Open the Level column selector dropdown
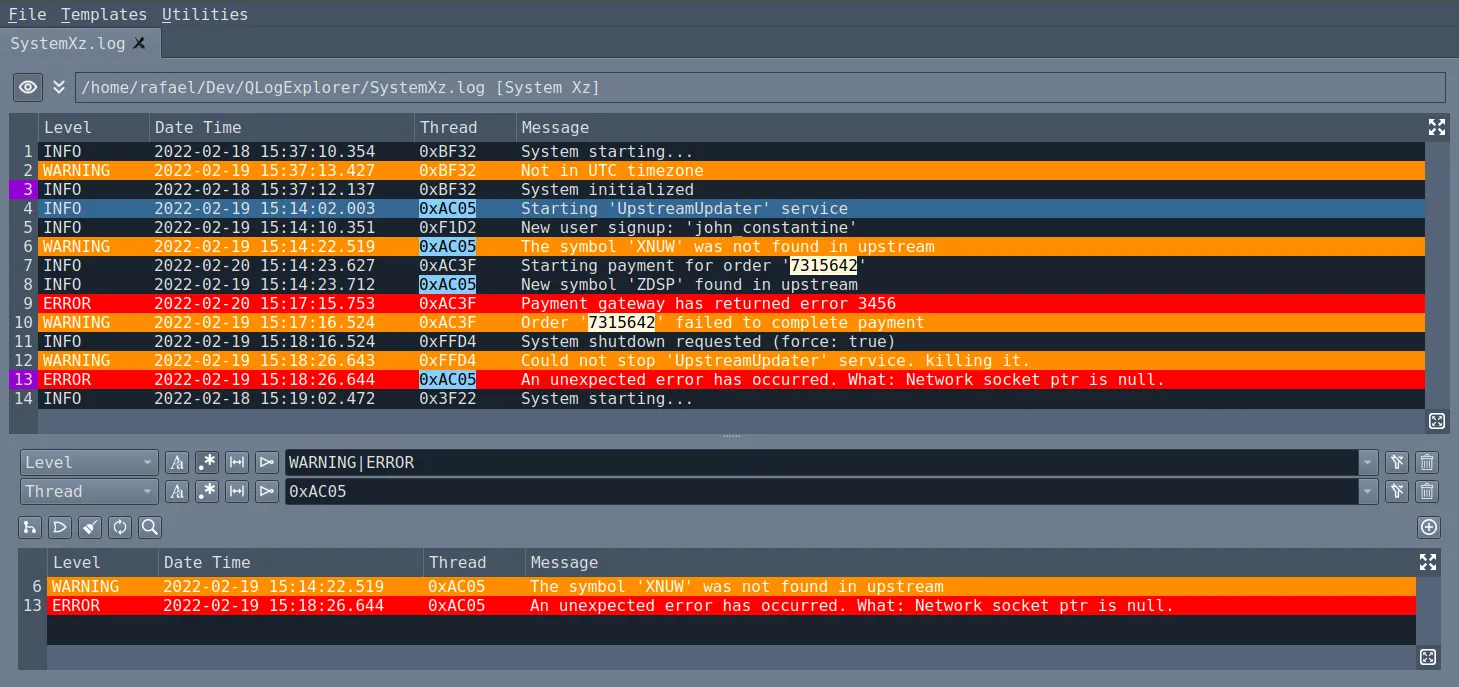 click(90, 462)
